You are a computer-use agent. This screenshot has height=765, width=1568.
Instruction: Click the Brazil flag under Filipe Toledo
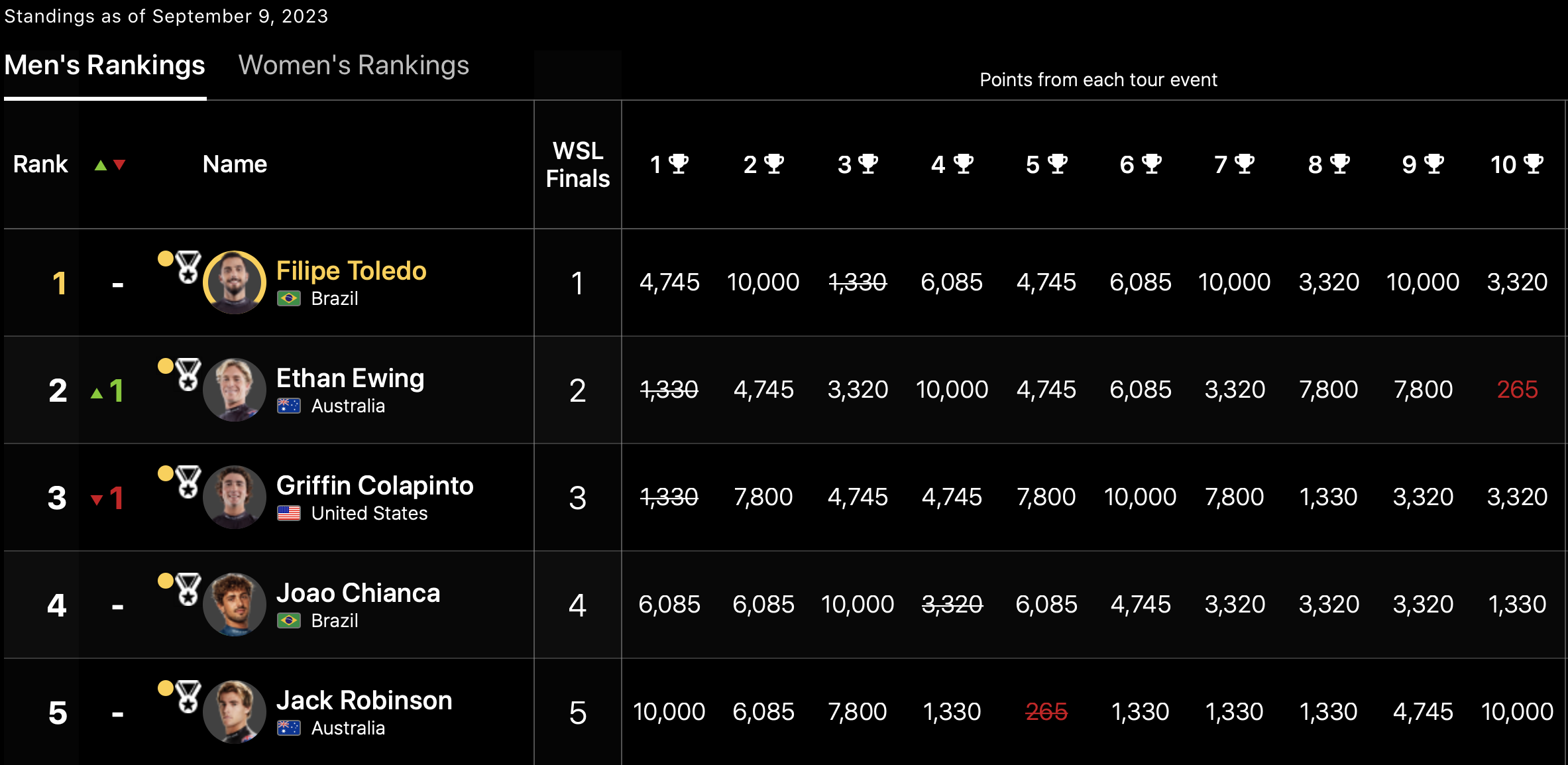point(289,299)
